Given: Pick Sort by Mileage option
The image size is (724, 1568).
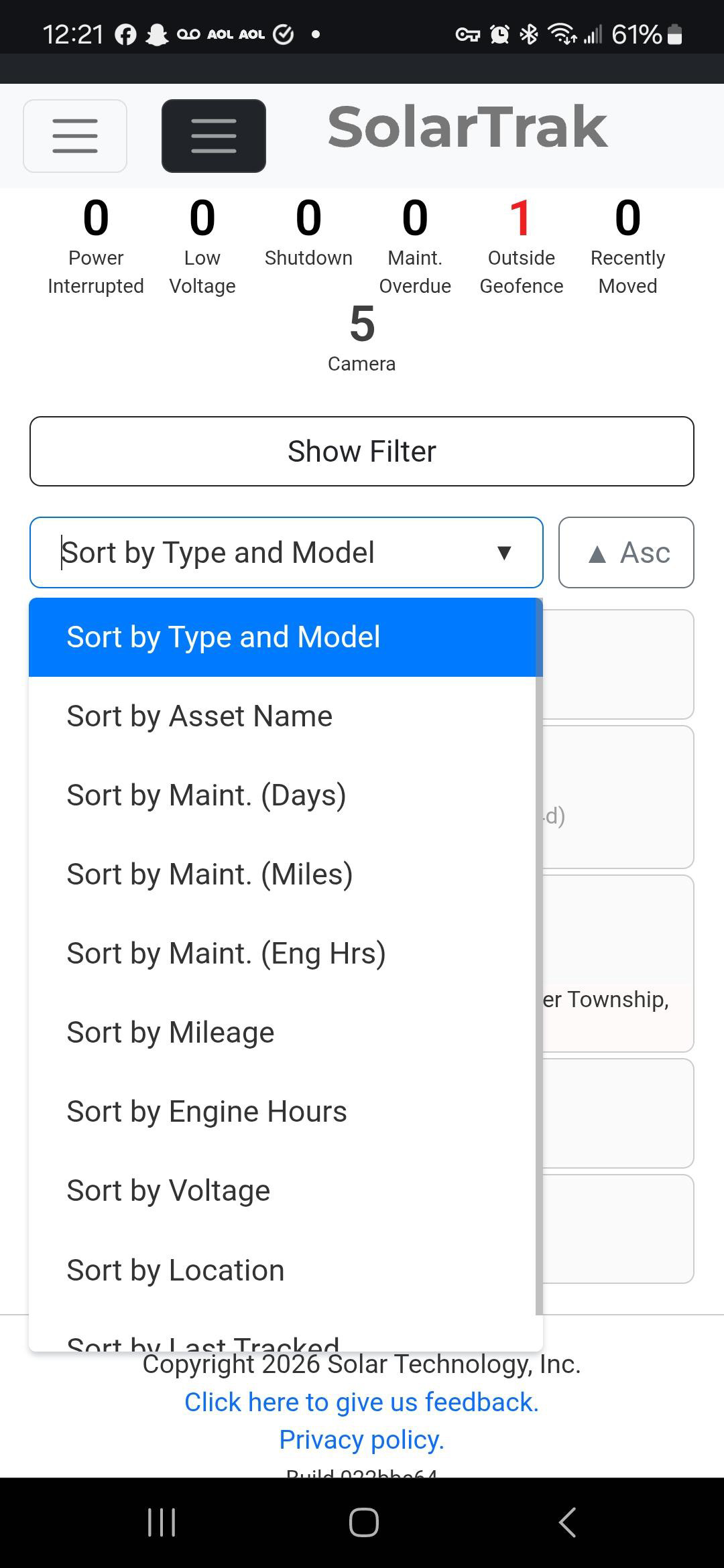Looking at the screenshot, I should (x=170, y=1033).
